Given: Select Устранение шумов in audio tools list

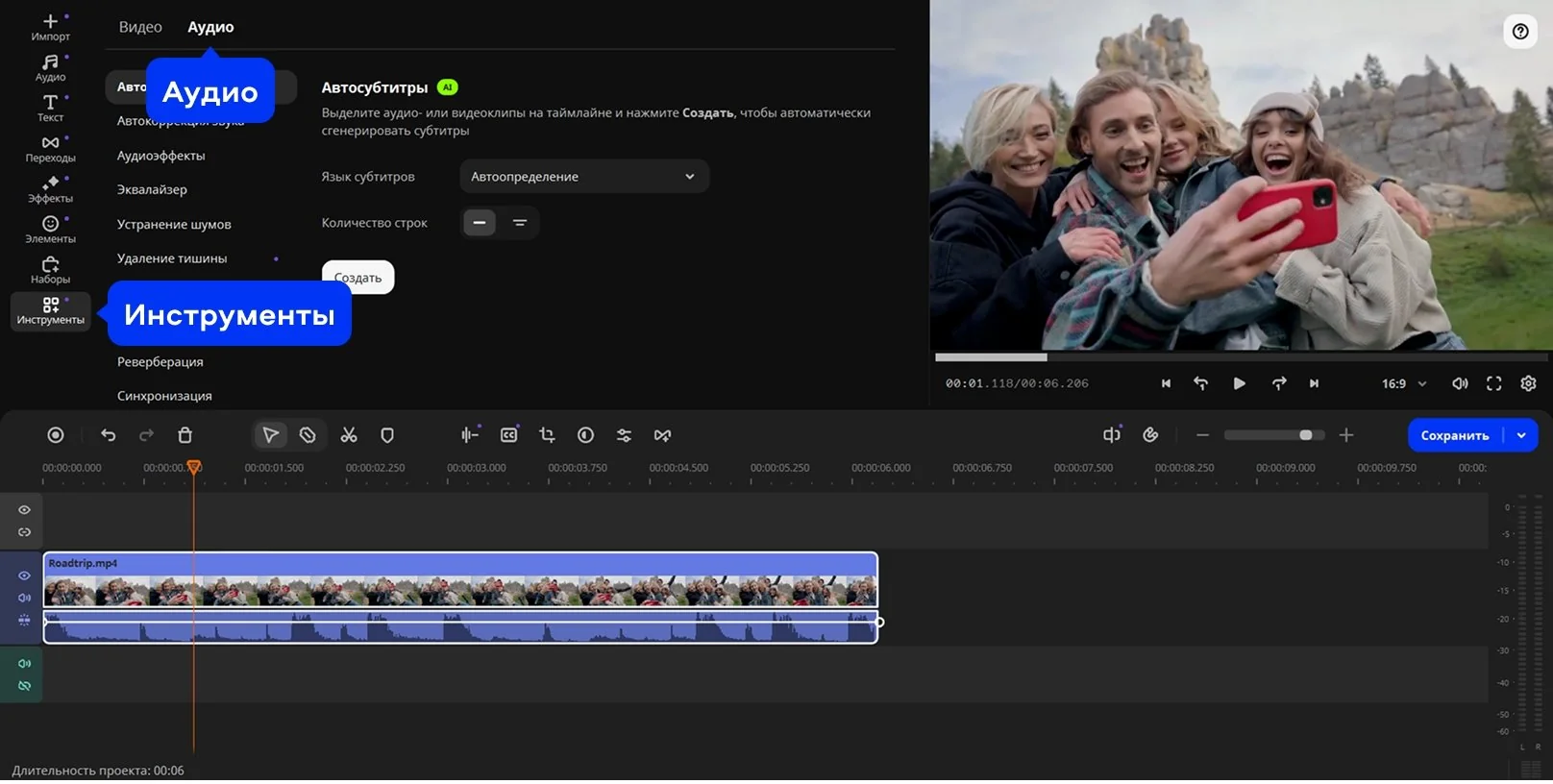Looking at the screenshot, I should 174,224.
